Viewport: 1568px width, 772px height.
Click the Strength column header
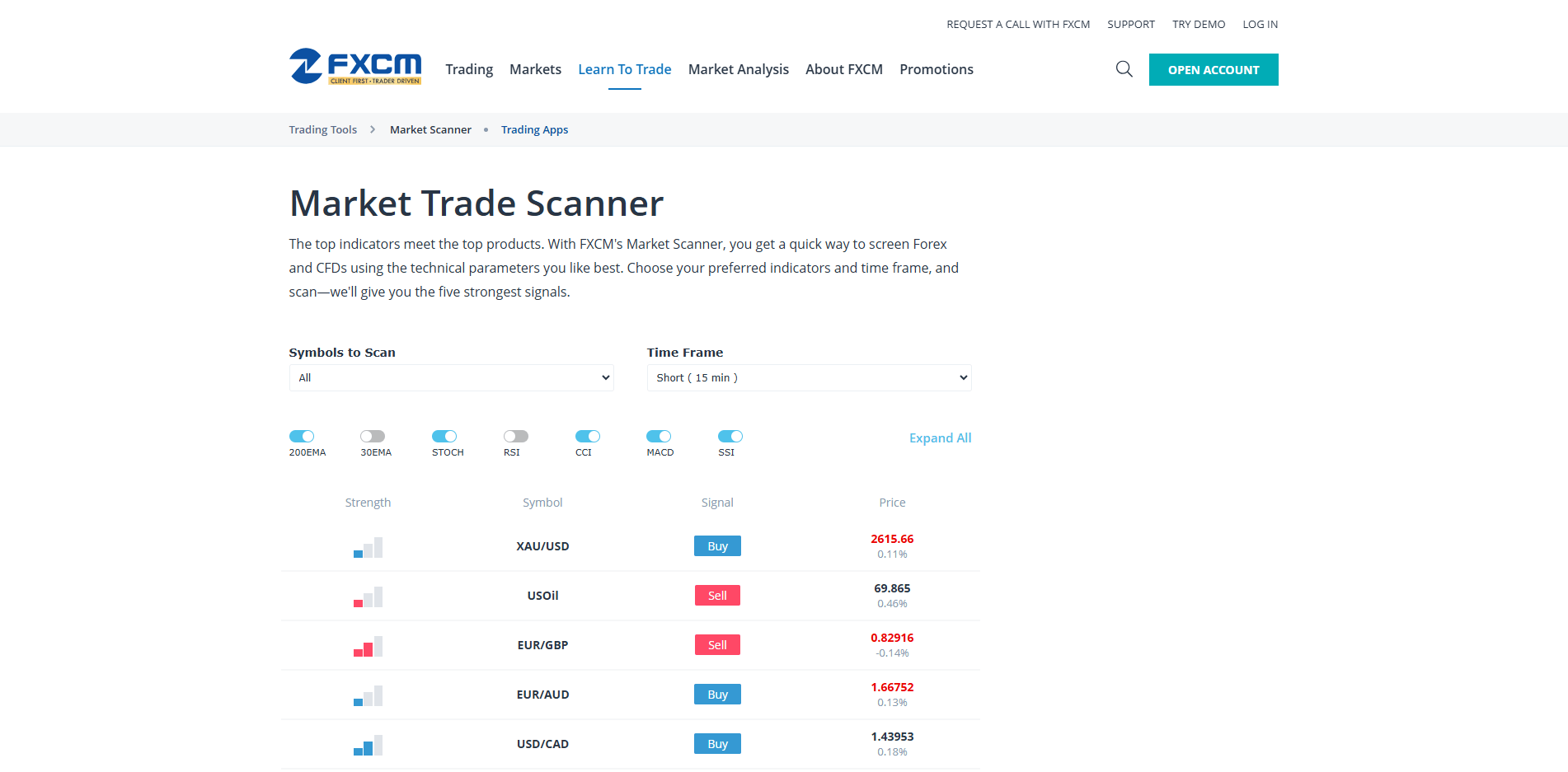coord(368,503)
